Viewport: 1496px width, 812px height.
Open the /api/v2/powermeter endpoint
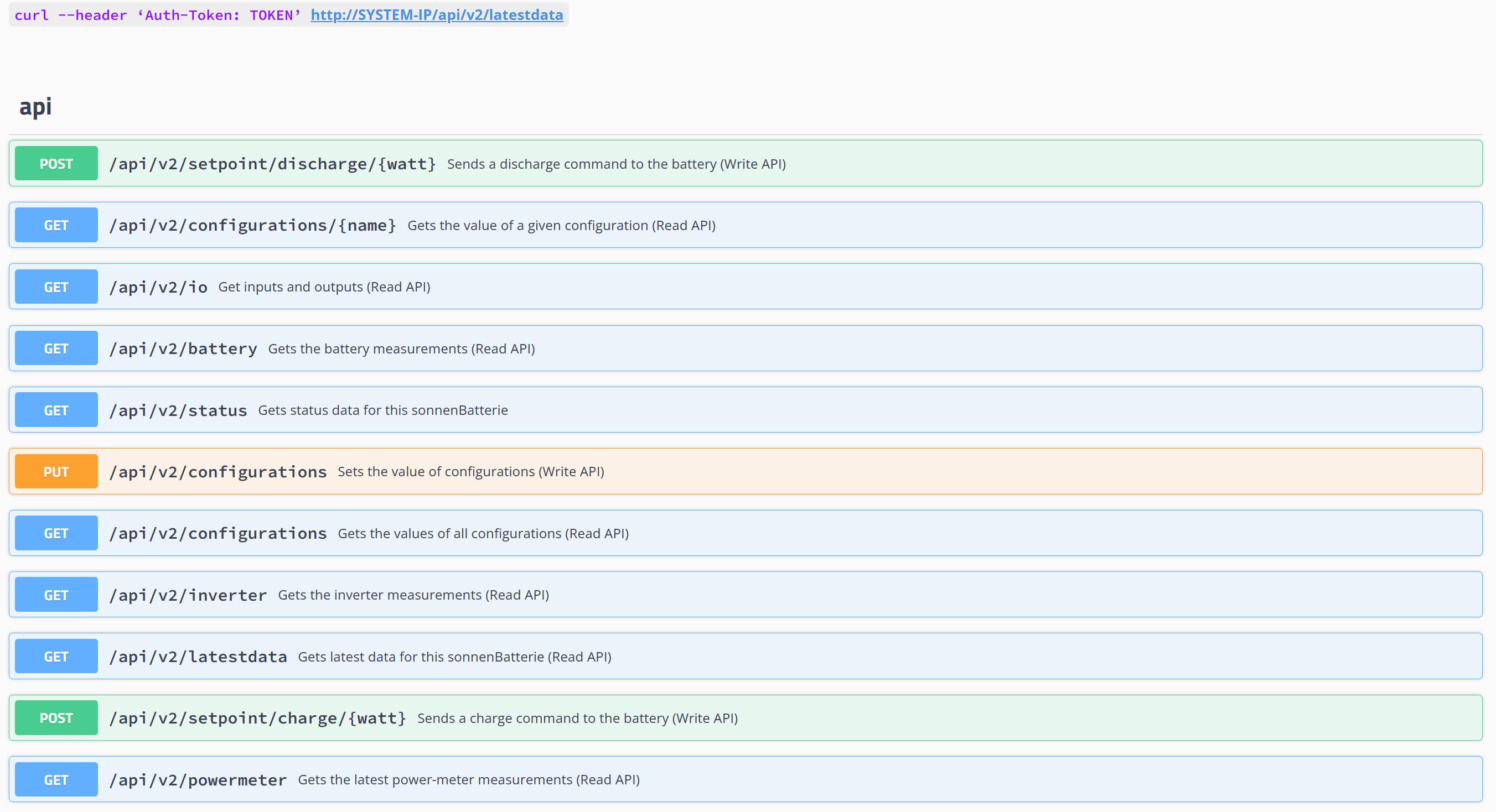(x=198, y=779)
